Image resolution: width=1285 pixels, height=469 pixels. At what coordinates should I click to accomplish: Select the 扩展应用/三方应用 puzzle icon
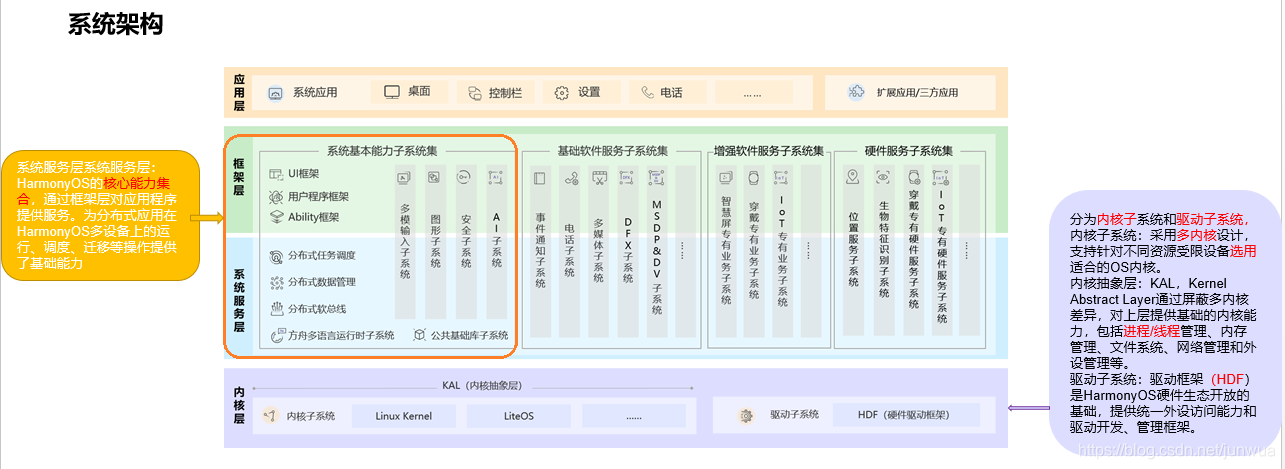[x=857, y=92]
